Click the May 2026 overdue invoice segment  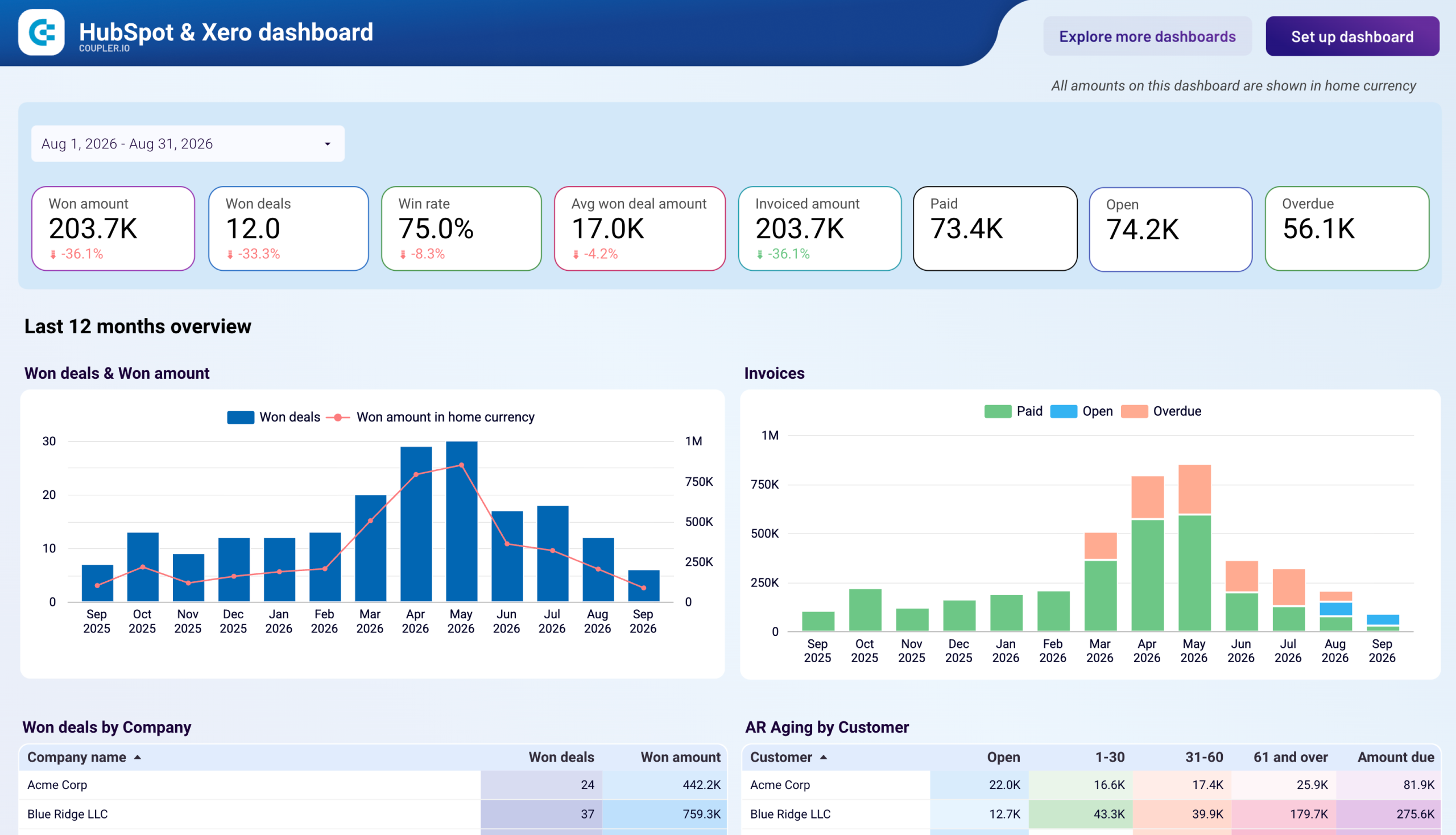tap(1194, 489)
